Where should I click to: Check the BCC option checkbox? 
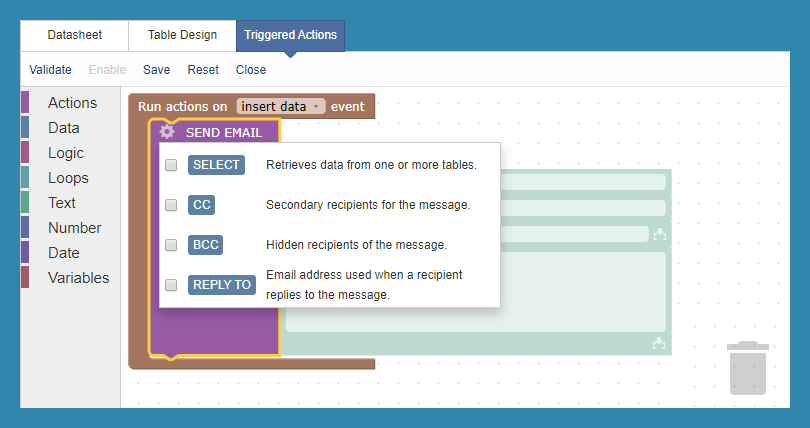click(x=171, y=244)
